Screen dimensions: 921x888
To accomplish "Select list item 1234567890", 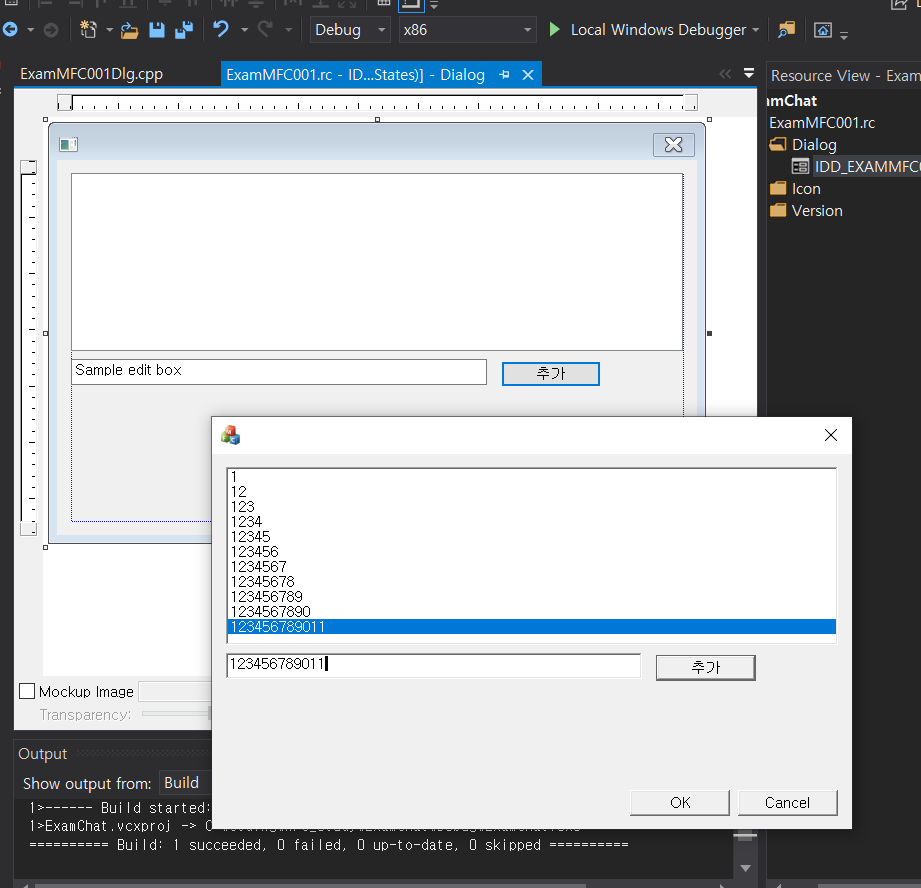I will [532, 611].
